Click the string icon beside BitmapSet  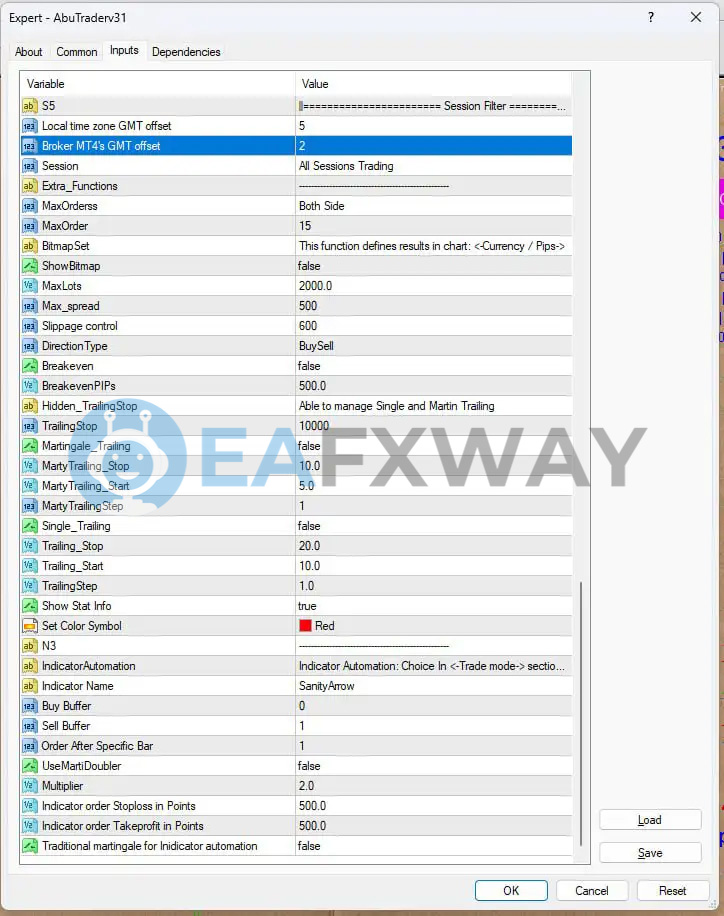[29, 246]
